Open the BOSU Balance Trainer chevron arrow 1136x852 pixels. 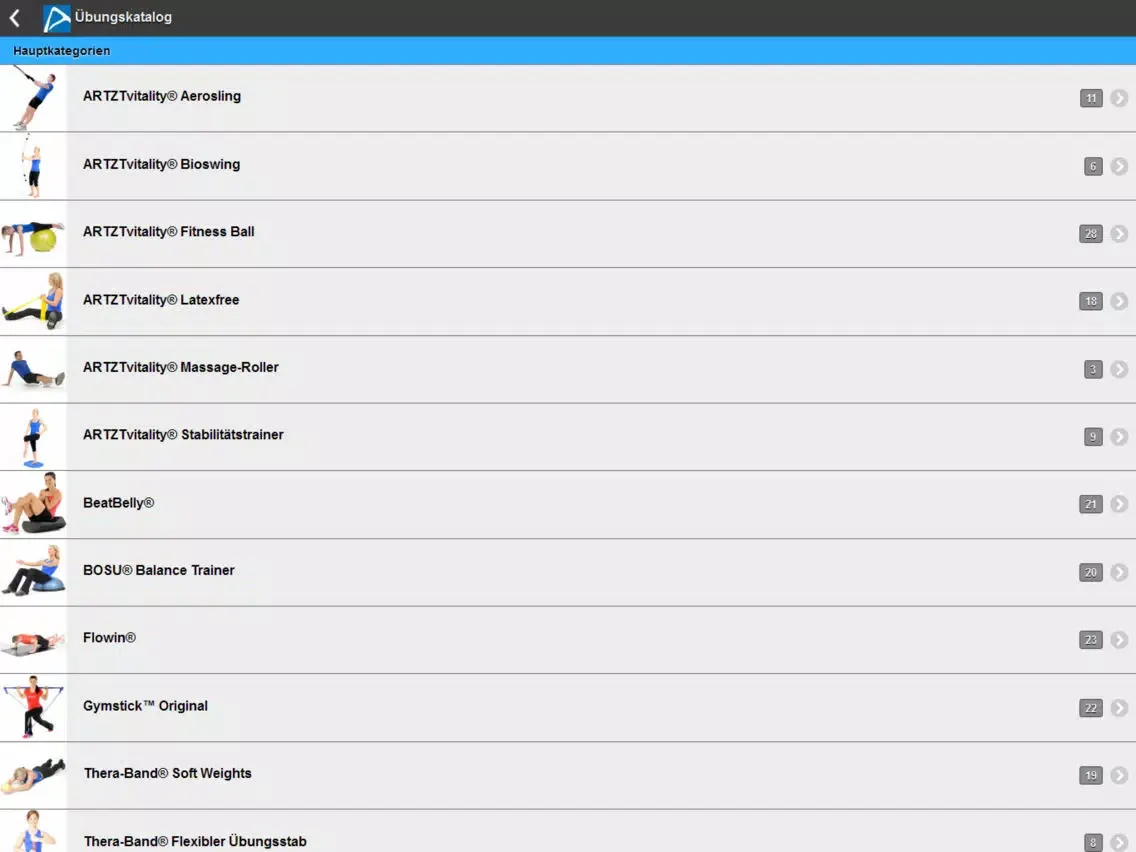[1119, 572]
